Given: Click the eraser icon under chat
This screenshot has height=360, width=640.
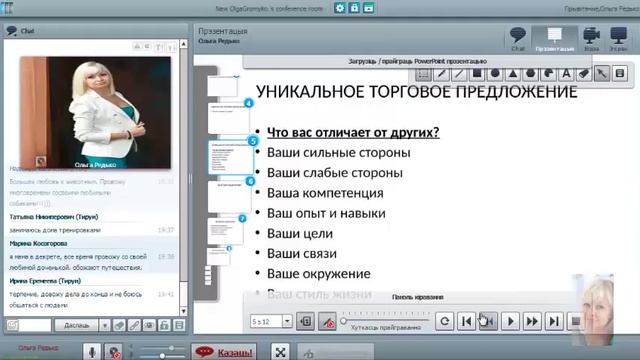Looking at the screenshot, I should pos(119,325).
